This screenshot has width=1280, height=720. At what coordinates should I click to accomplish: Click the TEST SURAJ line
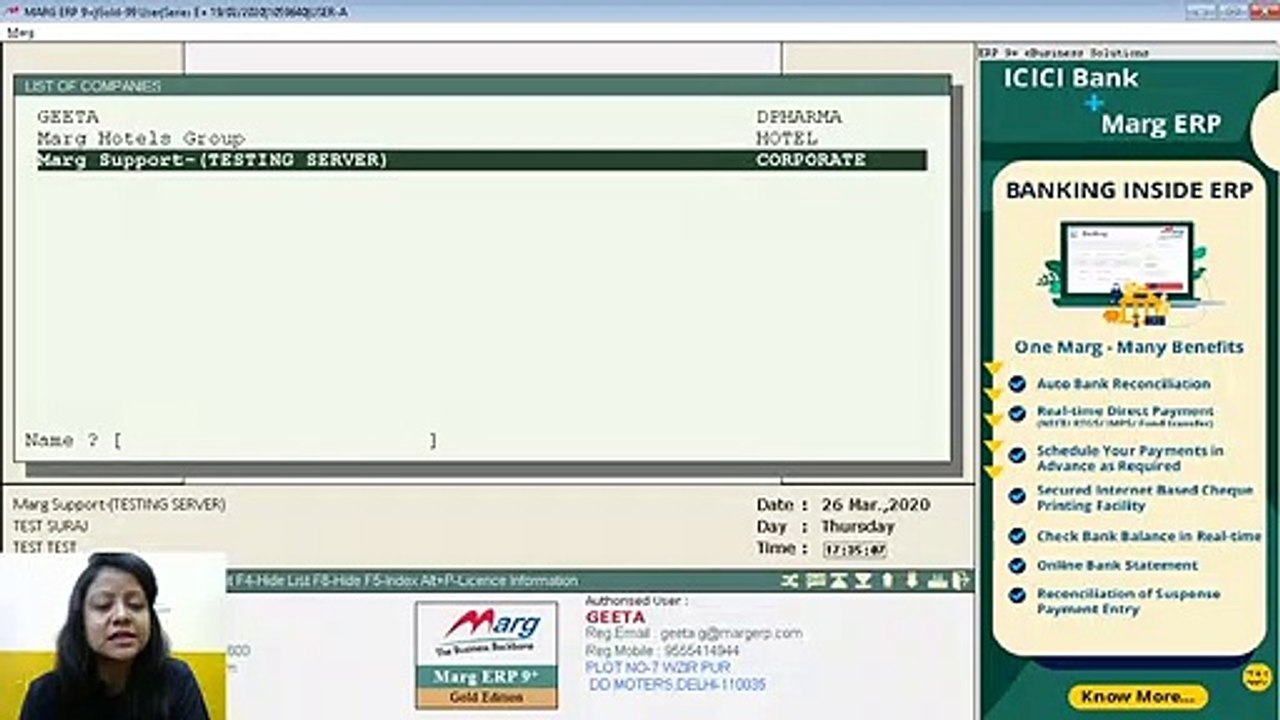(x=51, y=526)
